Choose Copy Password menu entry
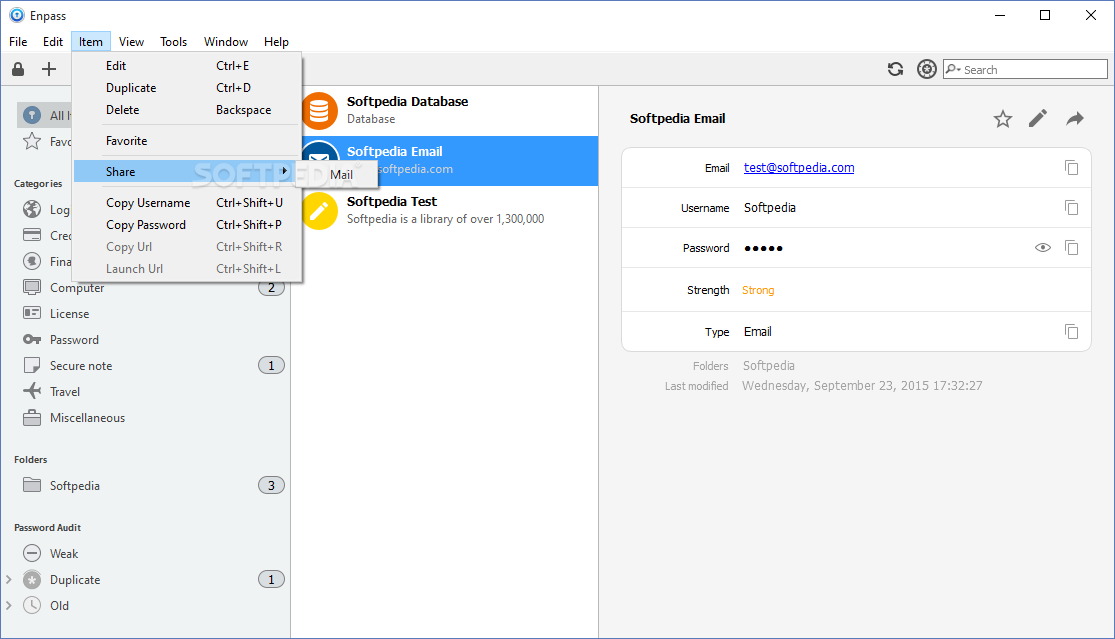Image resolution: width=1115 pixels, height=639 pixels. click(x=187, y=225)
